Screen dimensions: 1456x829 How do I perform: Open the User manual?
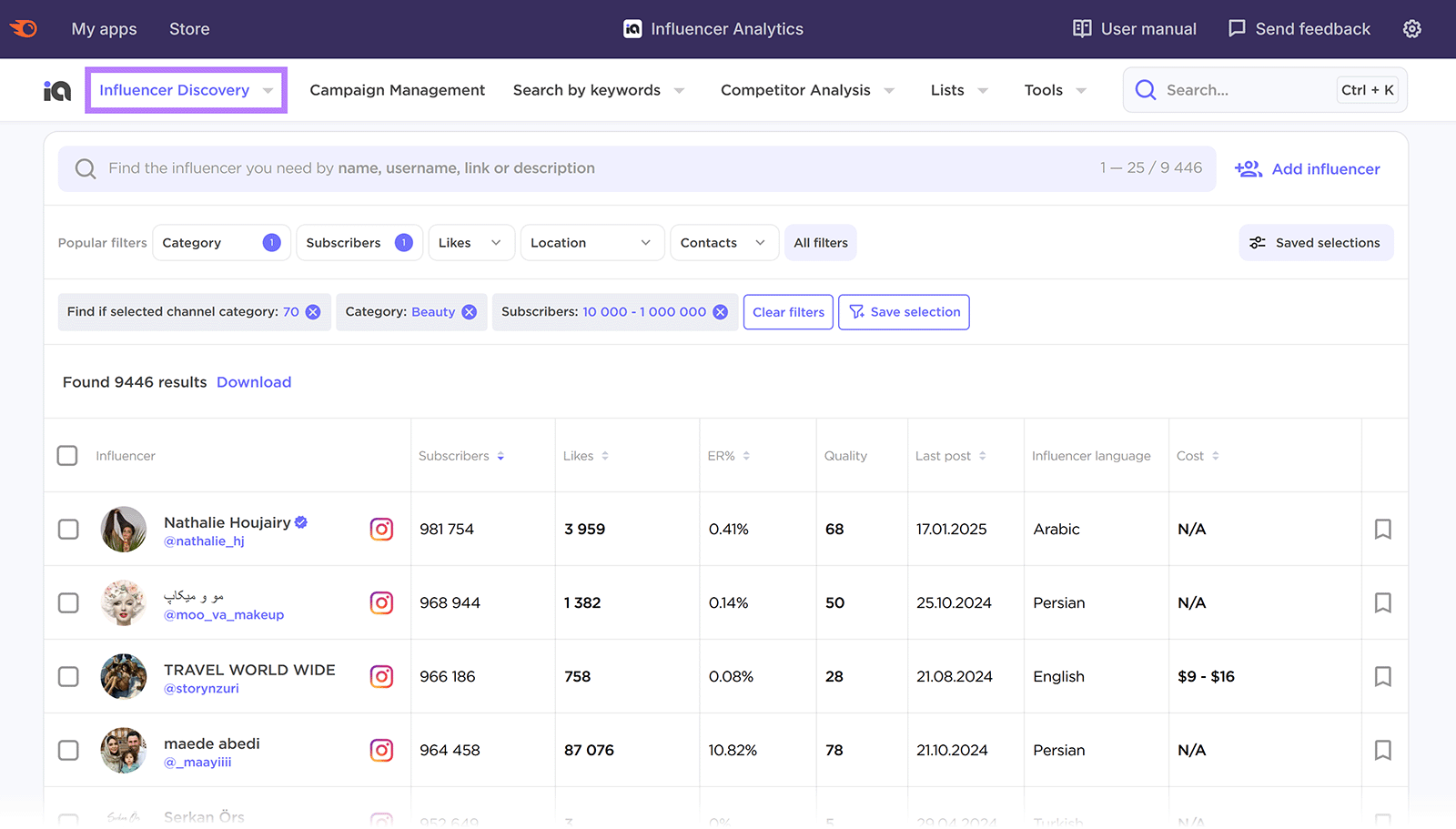[x=1134, y=28]
